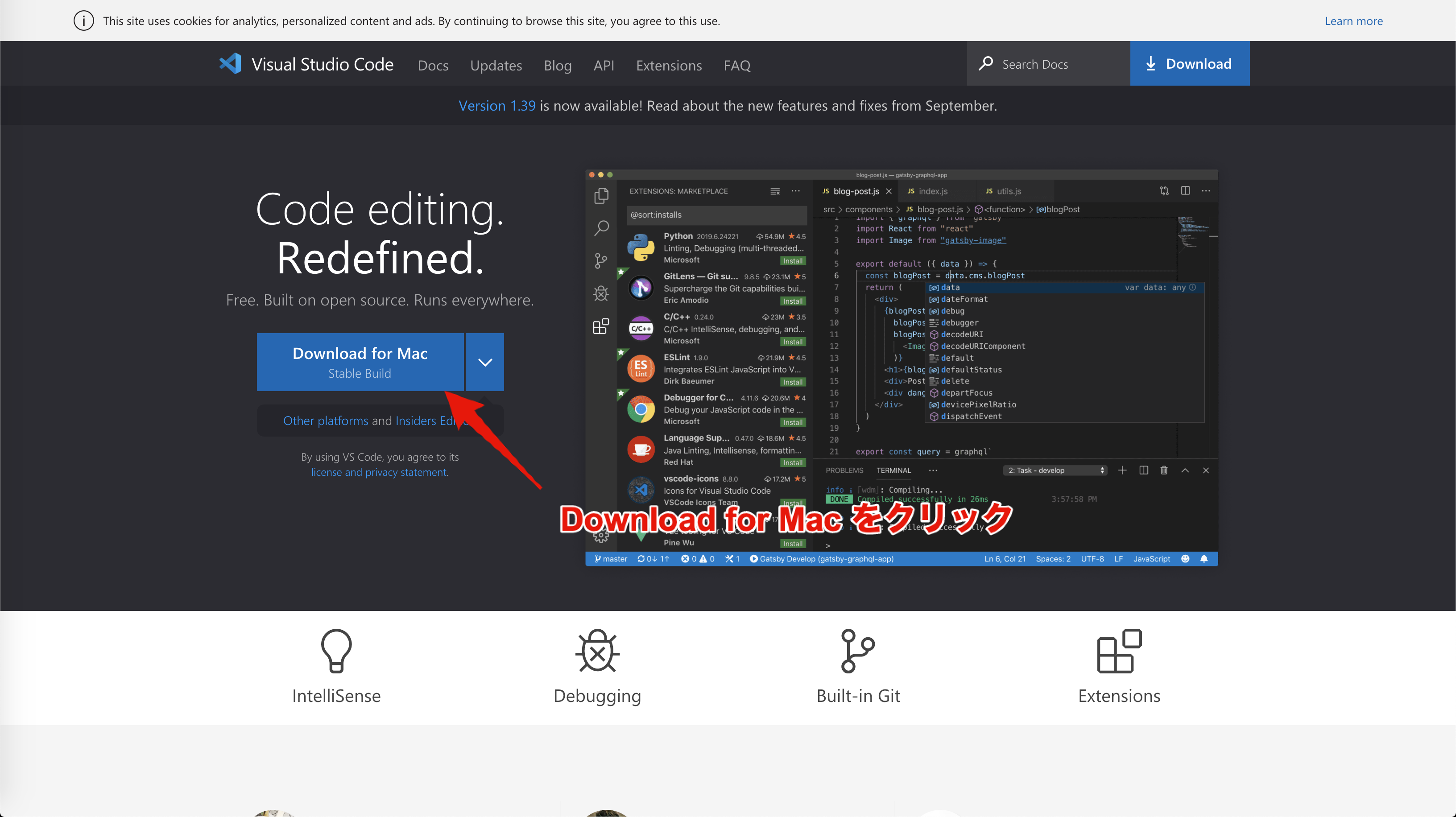Click in the Search Docs field
Image resolution: width=1456 pixels, height=817 pixels.
coord(1048,64)
